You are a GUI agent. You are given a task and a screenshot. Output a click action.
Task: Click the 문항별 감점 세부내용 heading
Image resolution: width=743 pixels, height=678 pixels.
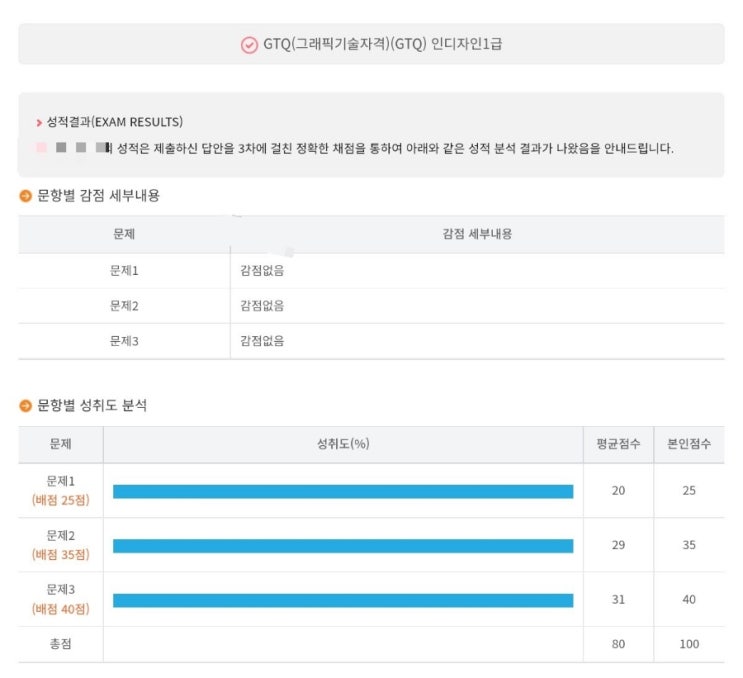(99, 195)
